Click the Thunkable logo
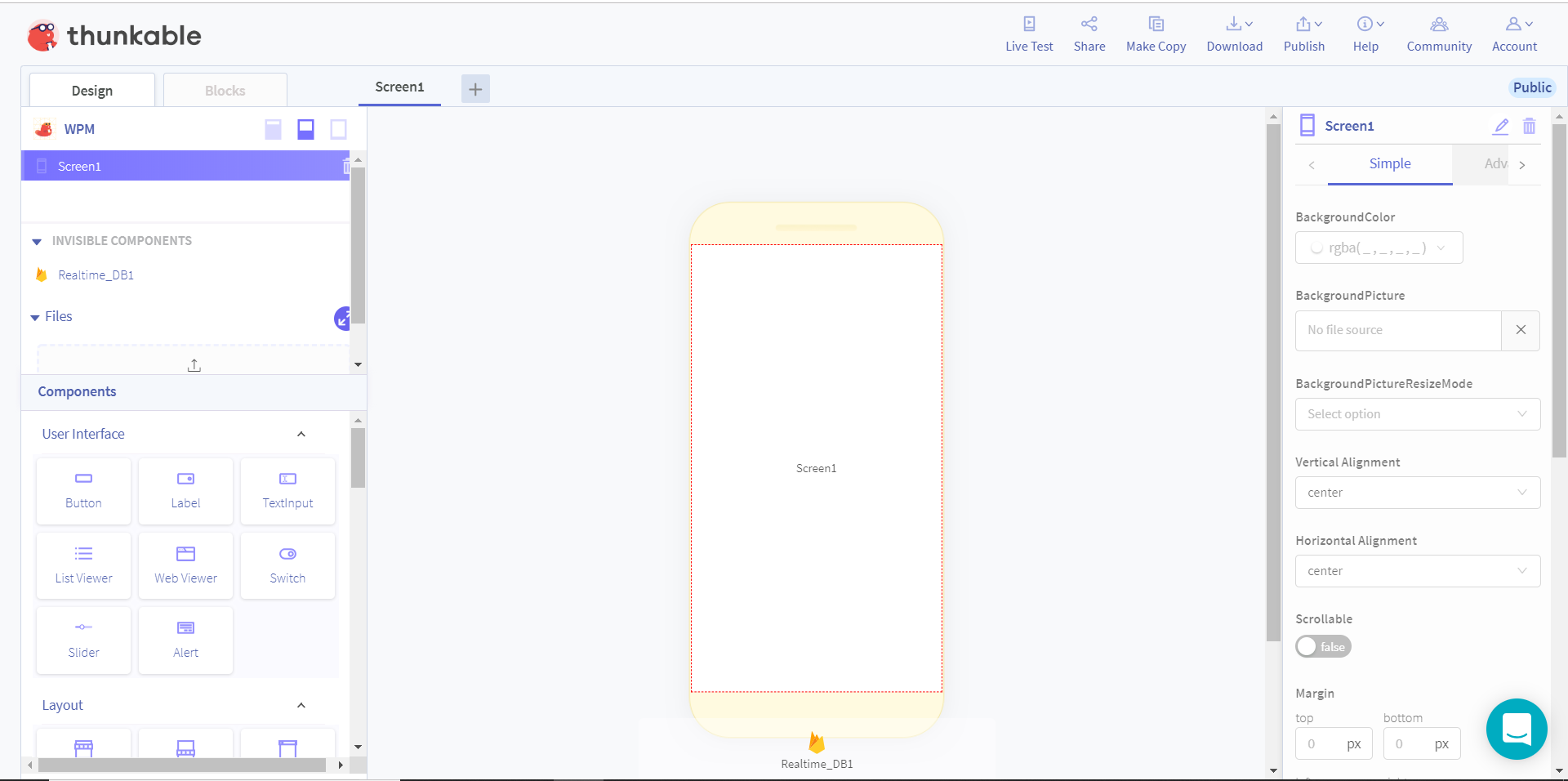The height and width of the screenshot is (781, 1568). [114, 35]
